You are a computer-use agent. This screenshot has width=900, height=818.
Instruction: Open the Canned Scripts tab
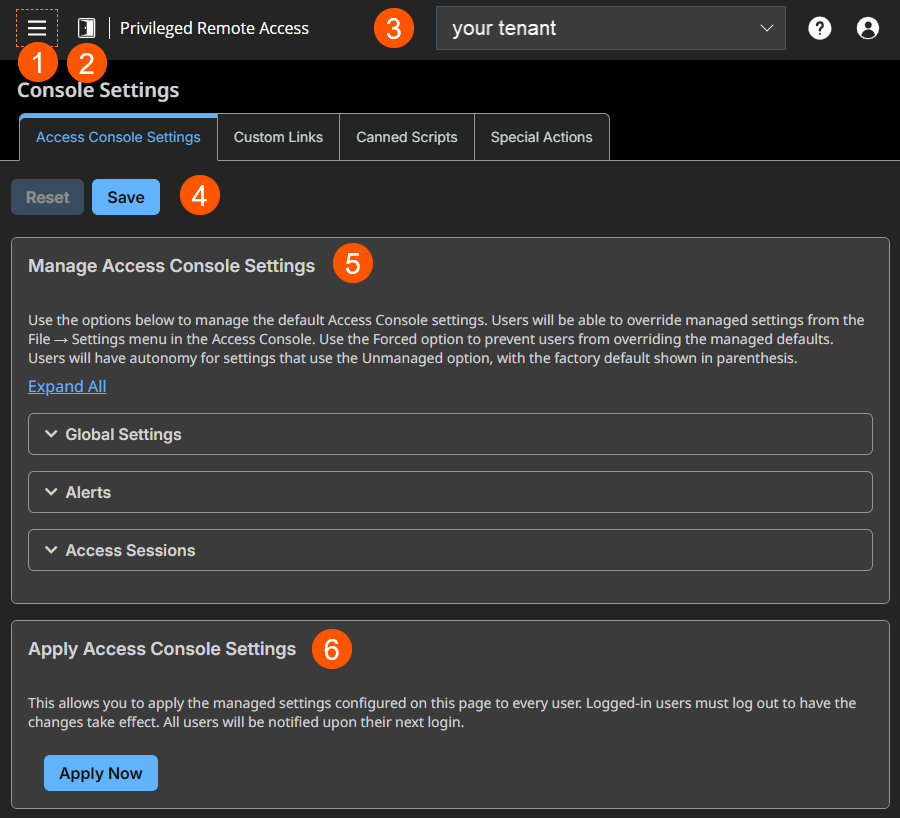pos(406,137)
